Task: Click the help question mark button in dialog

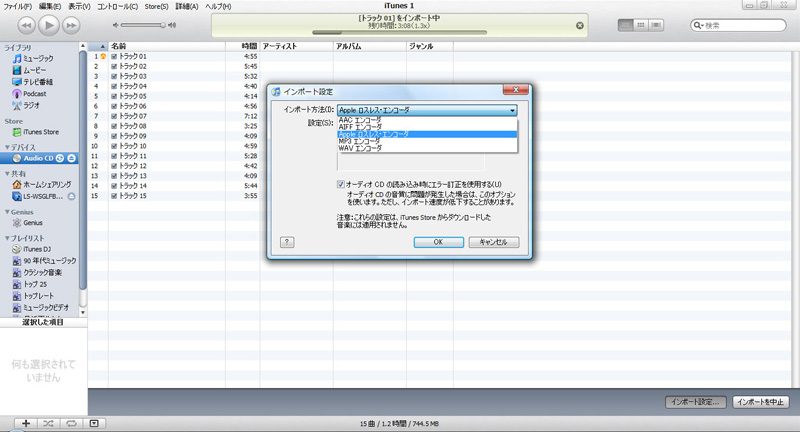Action: point(286,242)
